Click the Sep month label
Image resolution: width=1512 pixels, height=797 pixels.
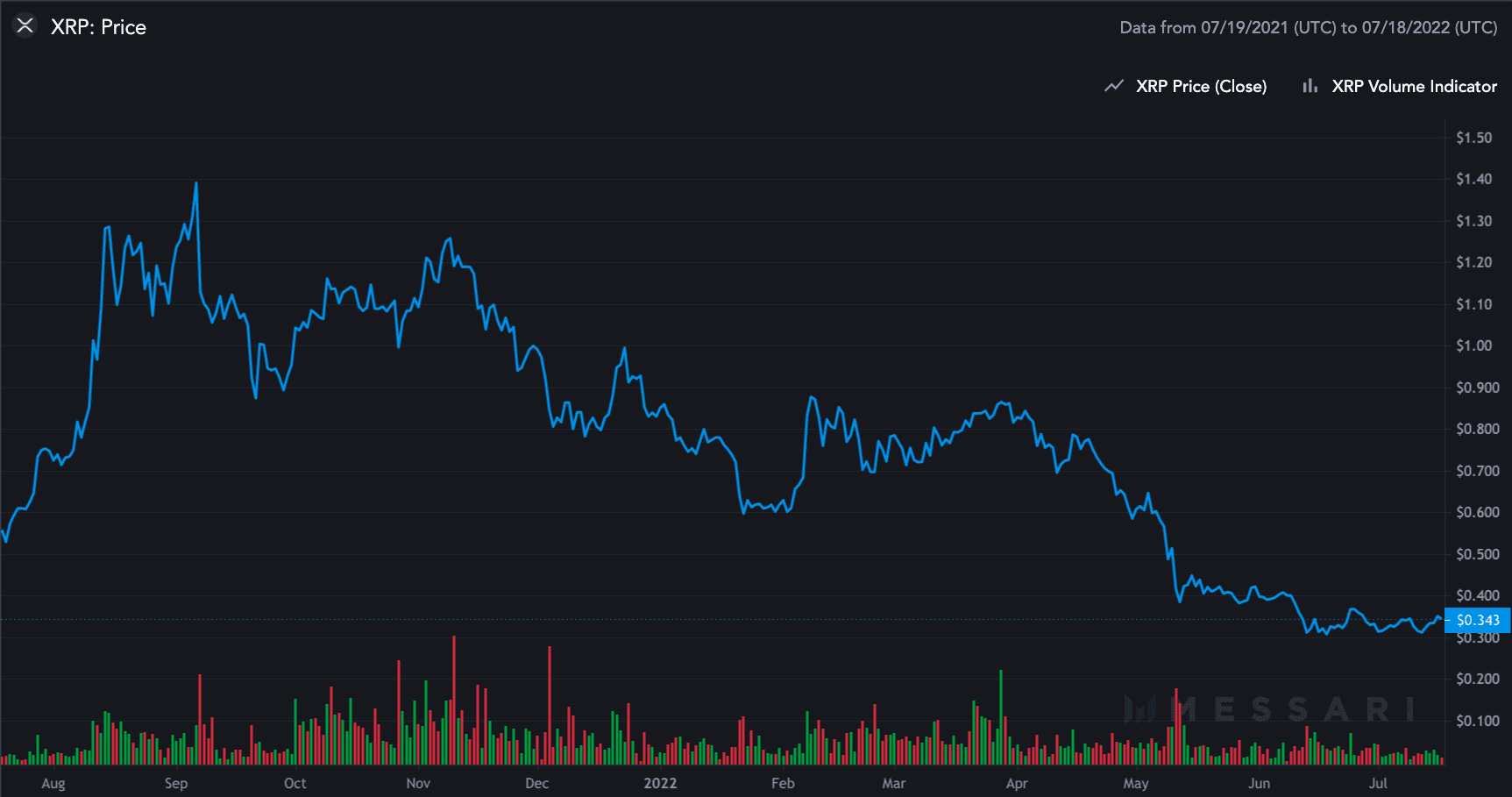(176, 783)
